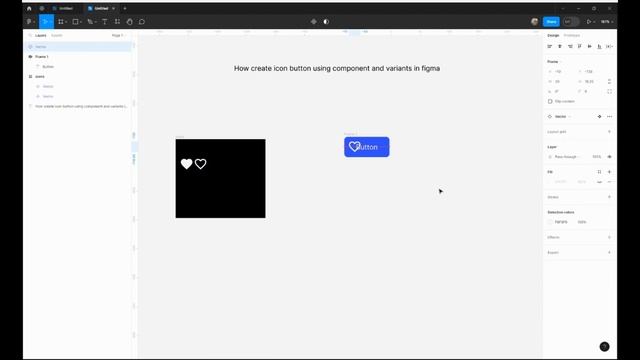Select the icons component set layer
Image resolution: width=640 pixels, height=360 pixels.
pyautogui.click(x=40, y=77)
